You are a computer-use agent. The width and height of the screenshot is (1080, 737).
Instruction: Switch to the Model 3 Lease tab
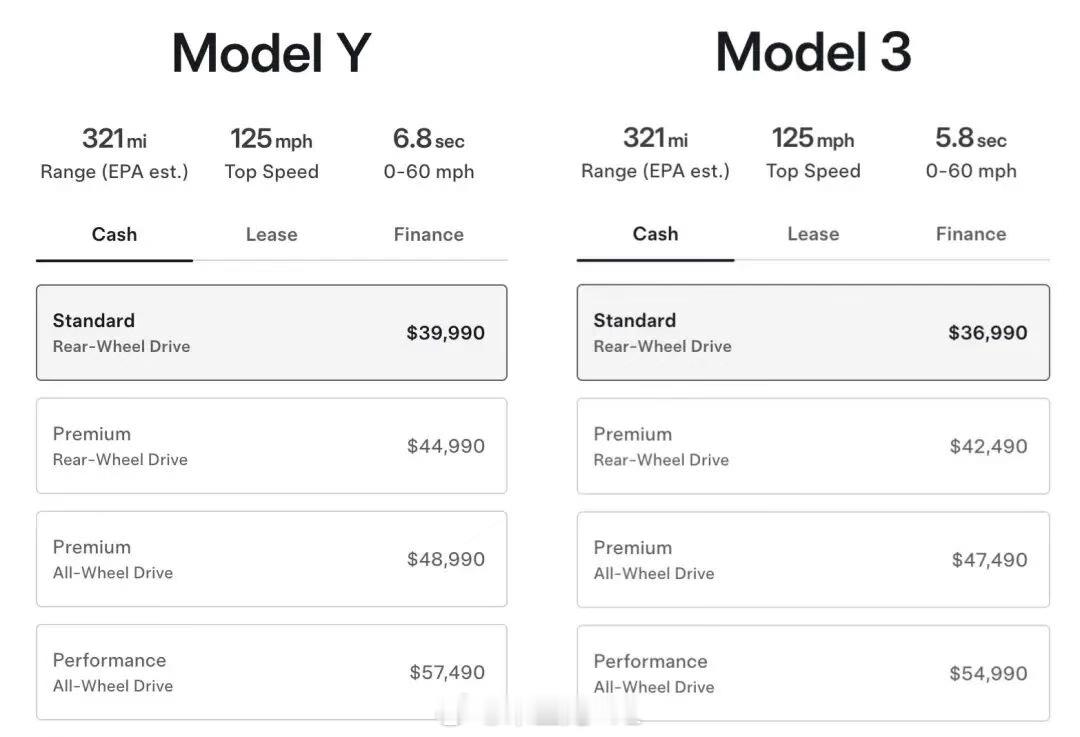click(x=812, y=234)
